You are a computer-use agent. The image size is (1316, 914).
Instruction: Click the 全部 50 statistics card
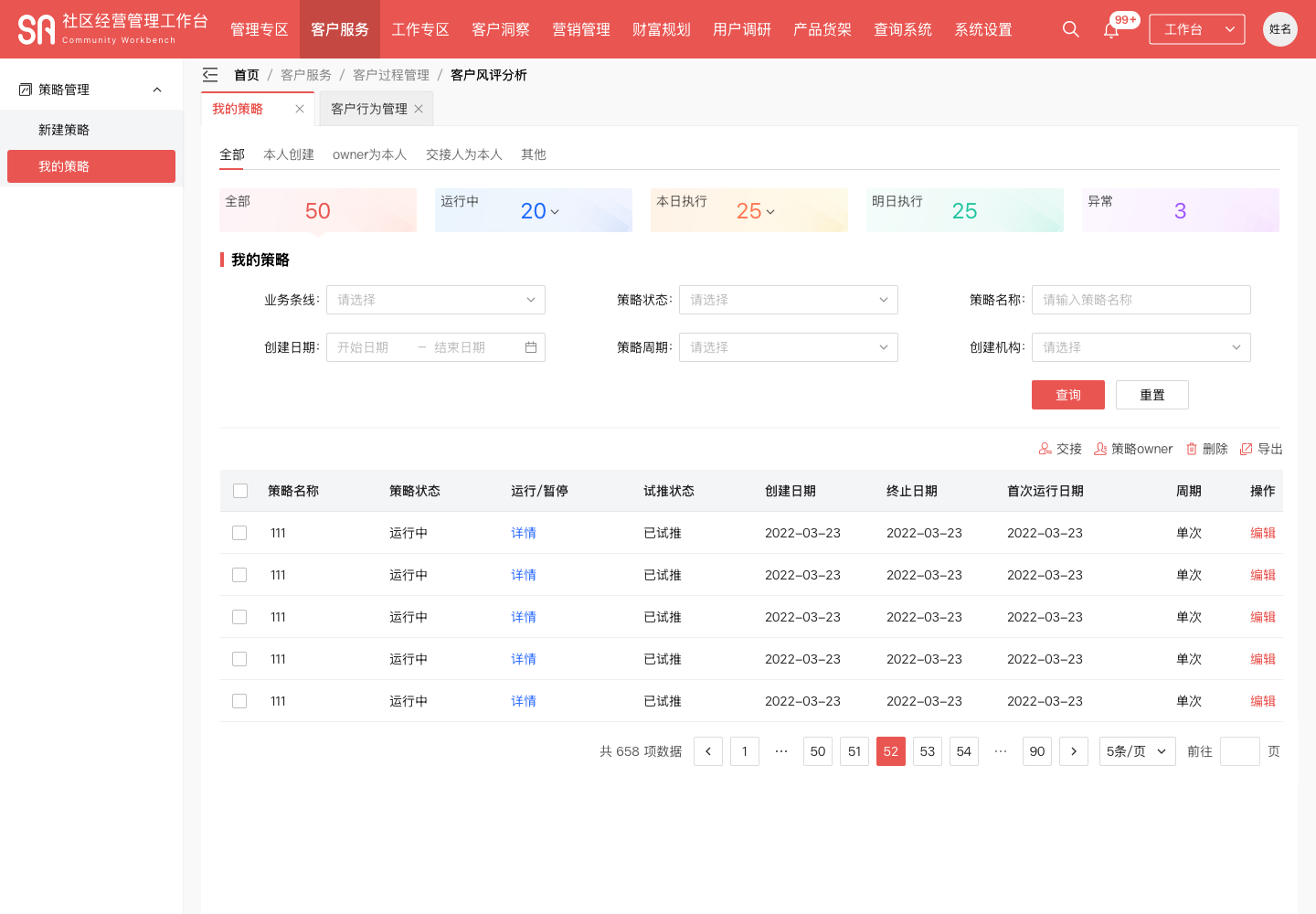point(318,210)
